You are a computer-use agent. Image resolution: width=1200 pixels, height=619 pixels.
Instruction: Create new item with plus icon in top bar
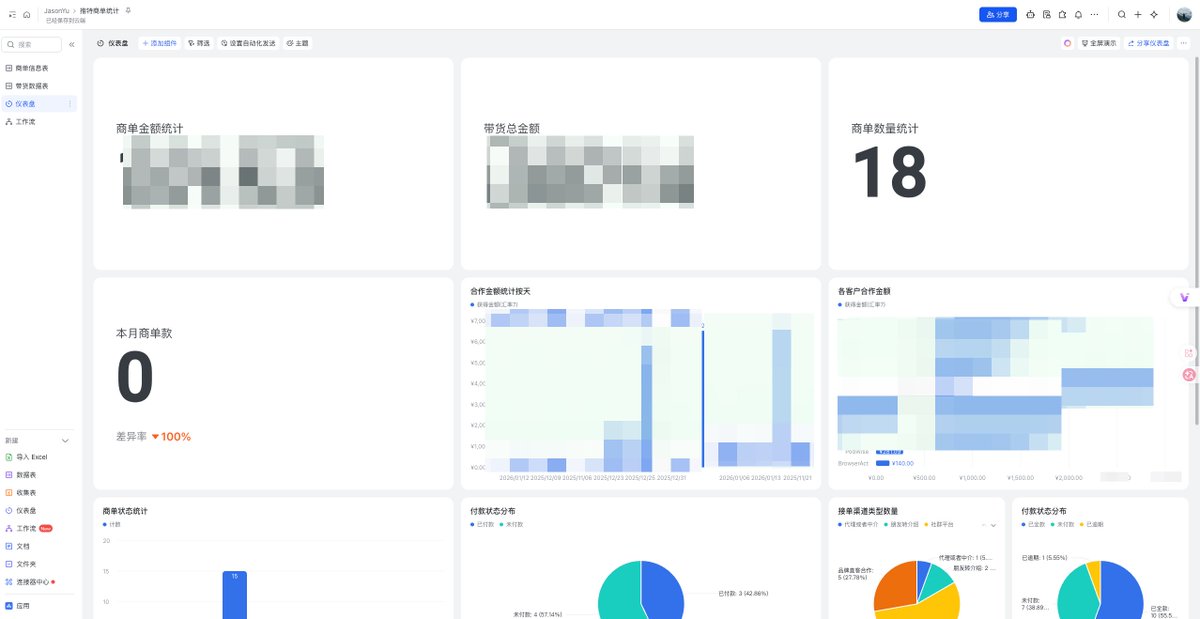[x=1138, y=15]
